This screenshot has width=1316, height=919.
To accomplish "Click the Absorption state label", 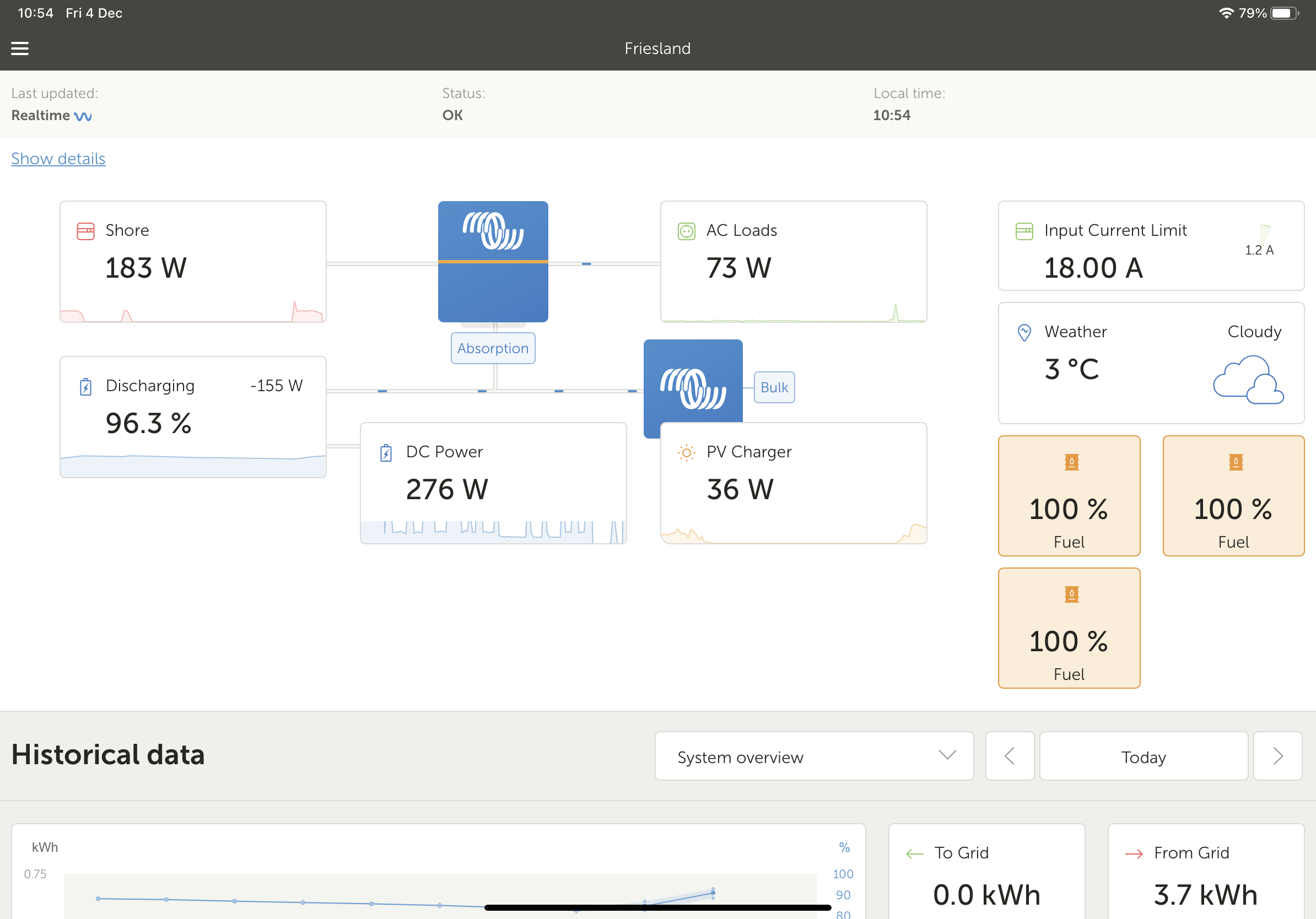I will coord(493,348).
